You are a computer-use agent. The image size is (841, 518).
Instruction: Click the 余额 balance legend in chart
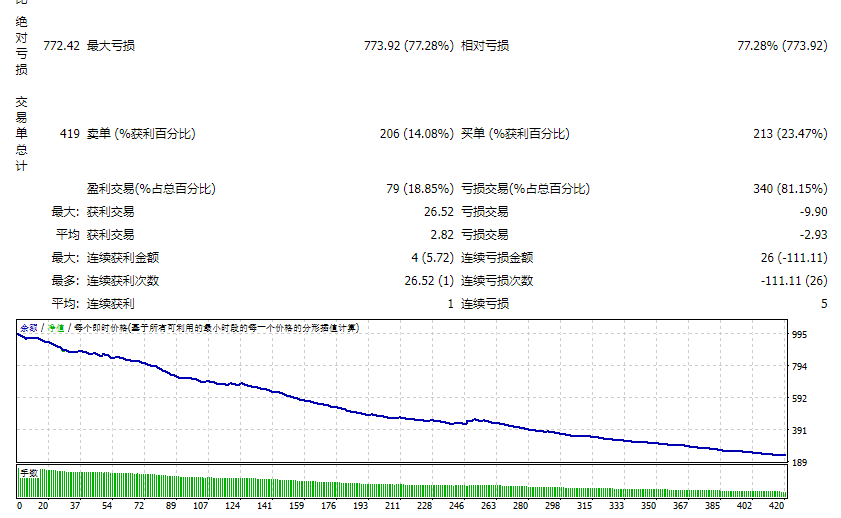coord(29,328)
